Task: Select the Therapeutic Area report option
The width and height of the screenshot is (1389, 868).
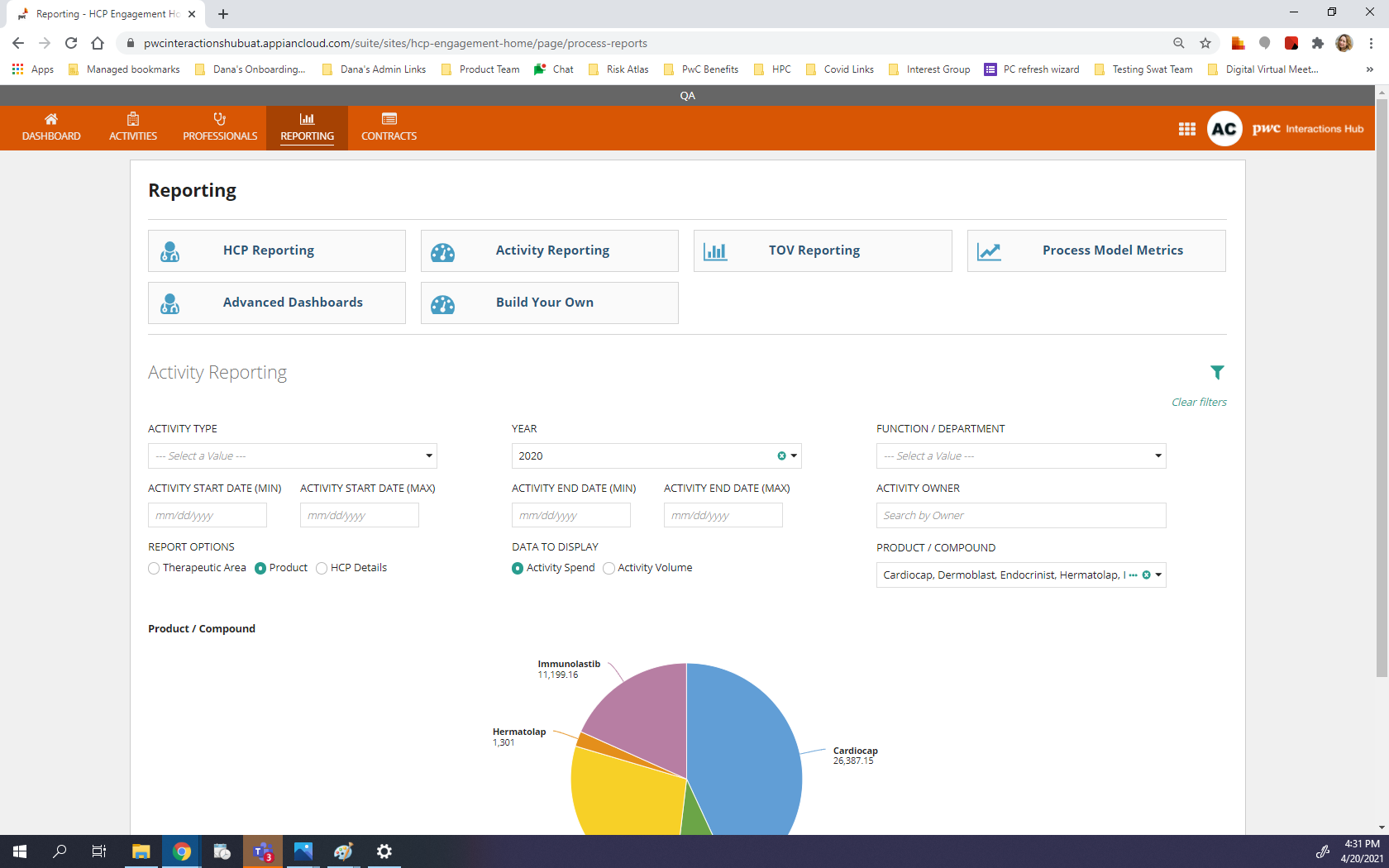Action: [154, 568]
